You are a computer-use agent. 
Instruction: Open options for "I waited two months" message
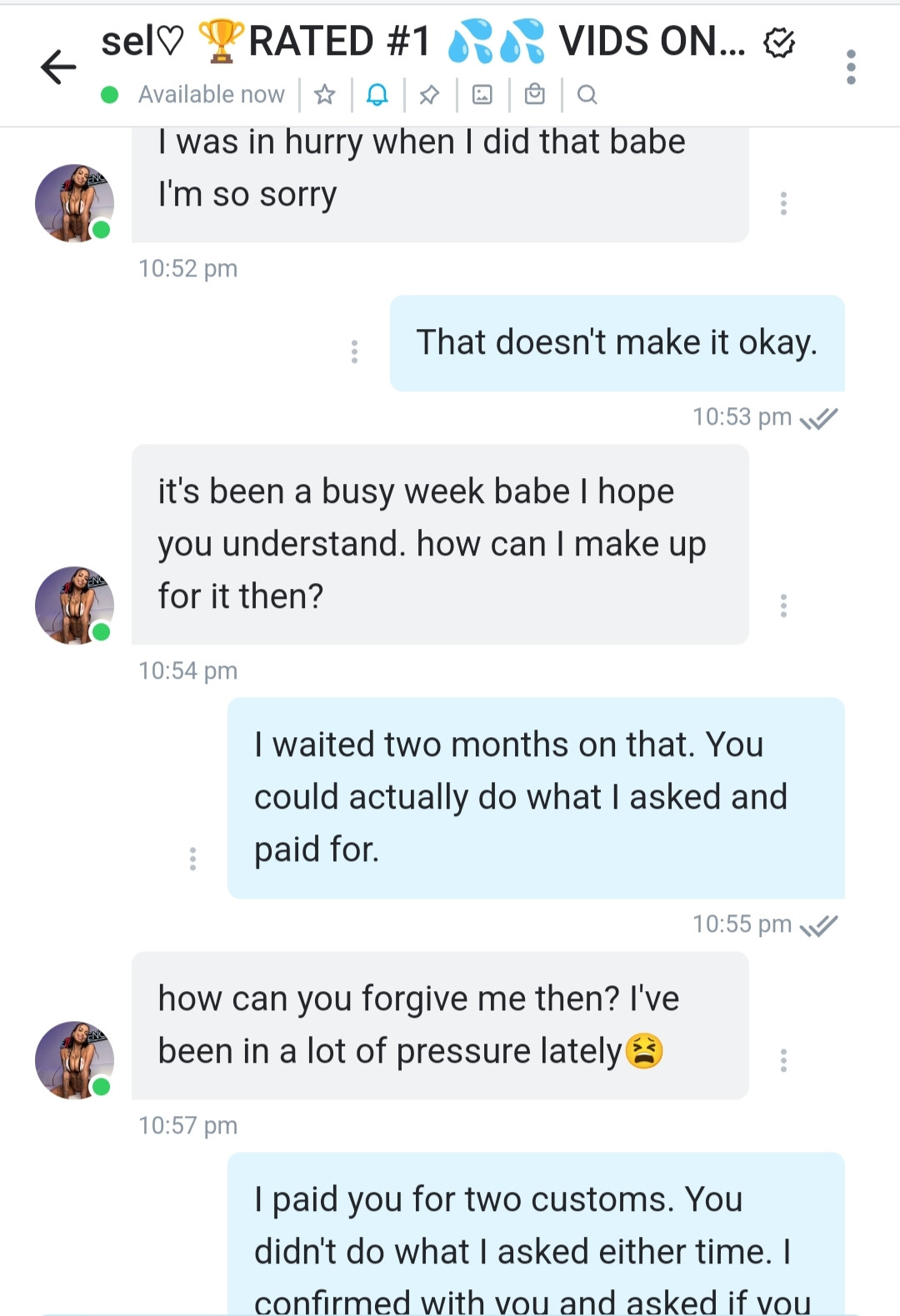192,858
